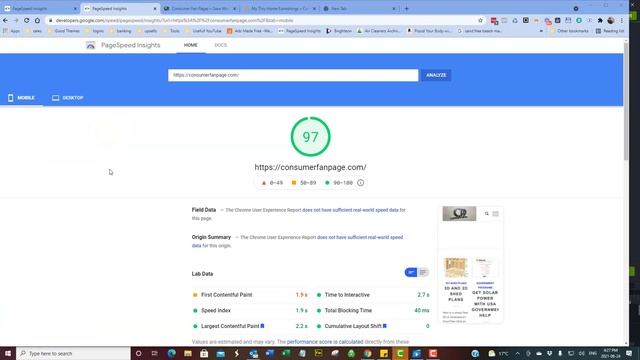Switch to the first PageSpeed Insights browser tab

pyautogui.click(x=40, y=9)
